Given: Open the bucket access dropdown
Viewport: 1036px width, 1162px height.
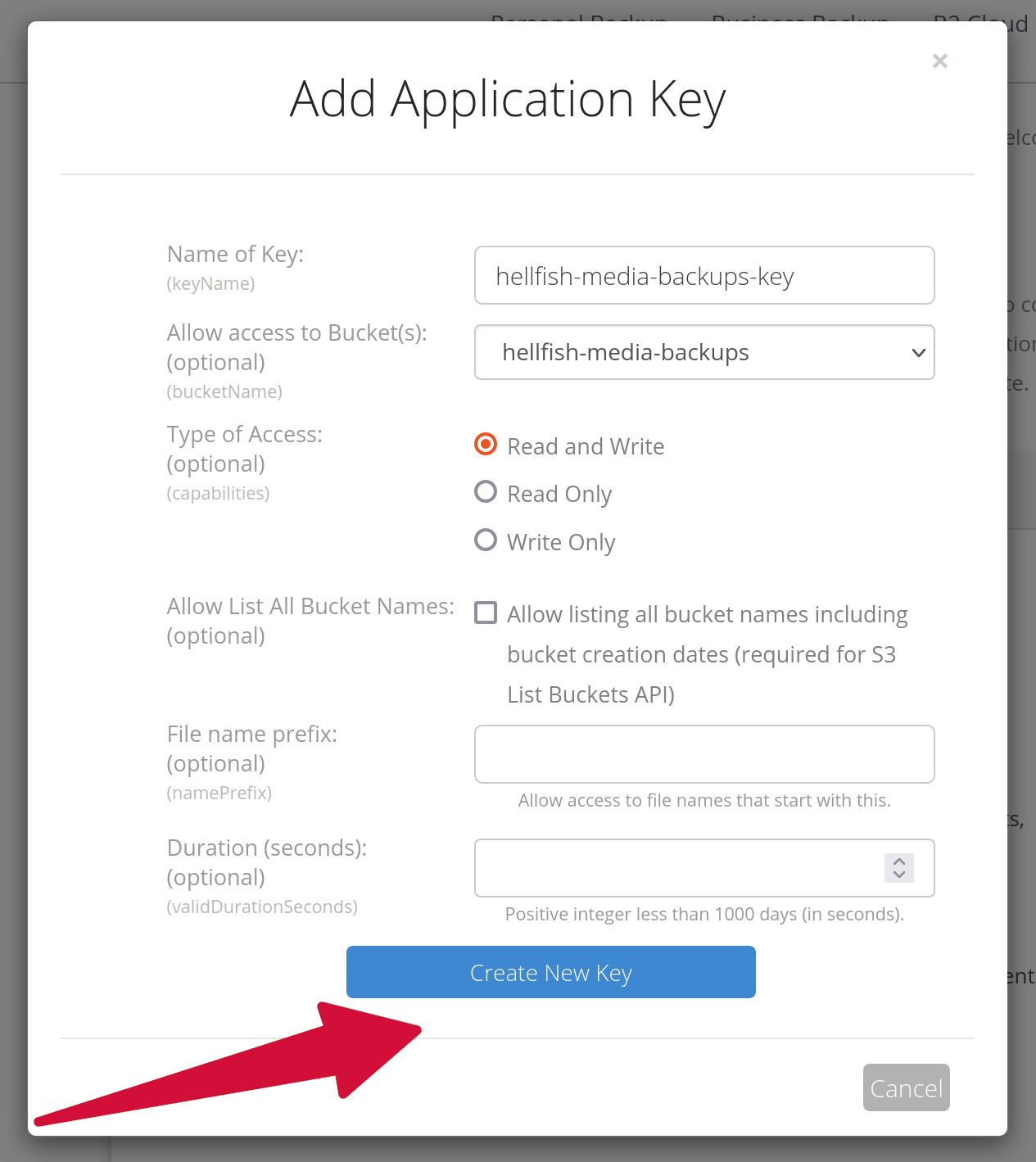Looking at the screenshot, I should [704, 352].
